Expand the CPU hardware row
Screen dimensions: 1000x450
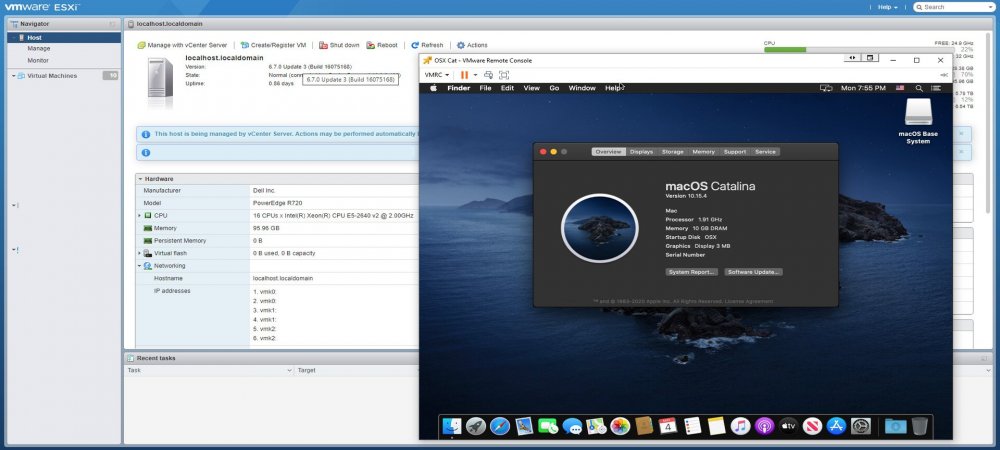pyautogui.click(x=140, y=215)
